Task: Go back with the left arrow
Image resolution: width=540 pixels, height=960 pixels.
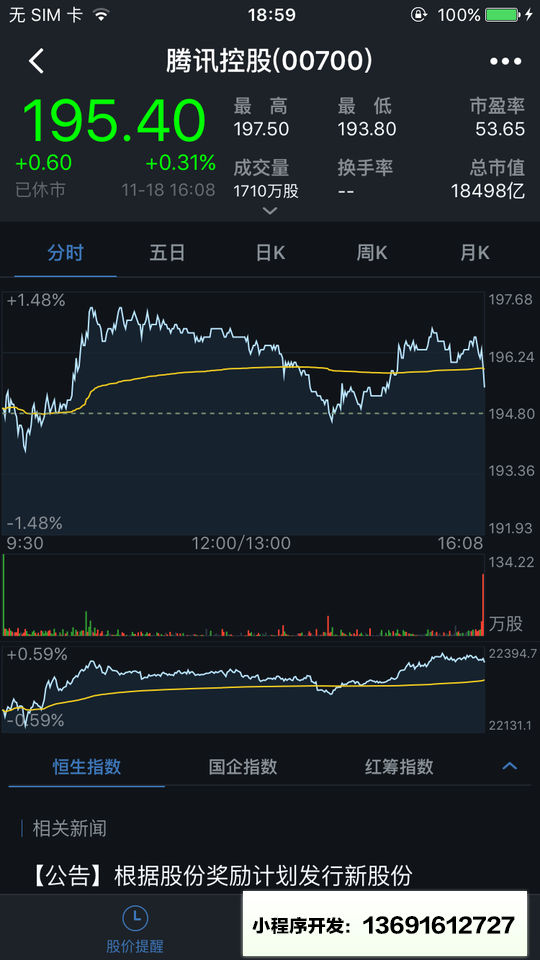Action: pyautogui.click(x=37, y=61)
